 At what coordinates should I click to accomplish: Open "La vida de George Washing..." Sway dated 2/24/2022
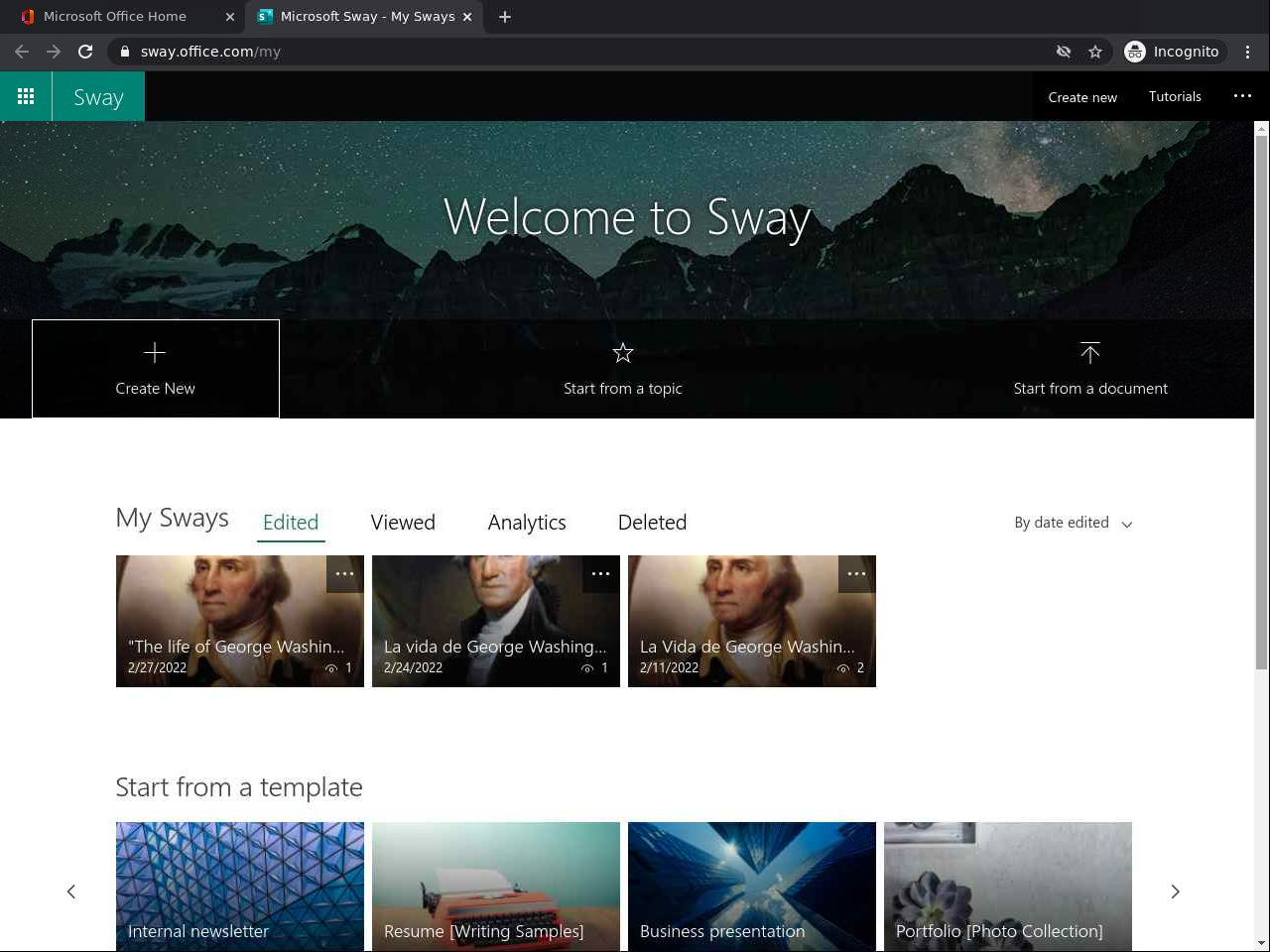click(x=496, y=621)
